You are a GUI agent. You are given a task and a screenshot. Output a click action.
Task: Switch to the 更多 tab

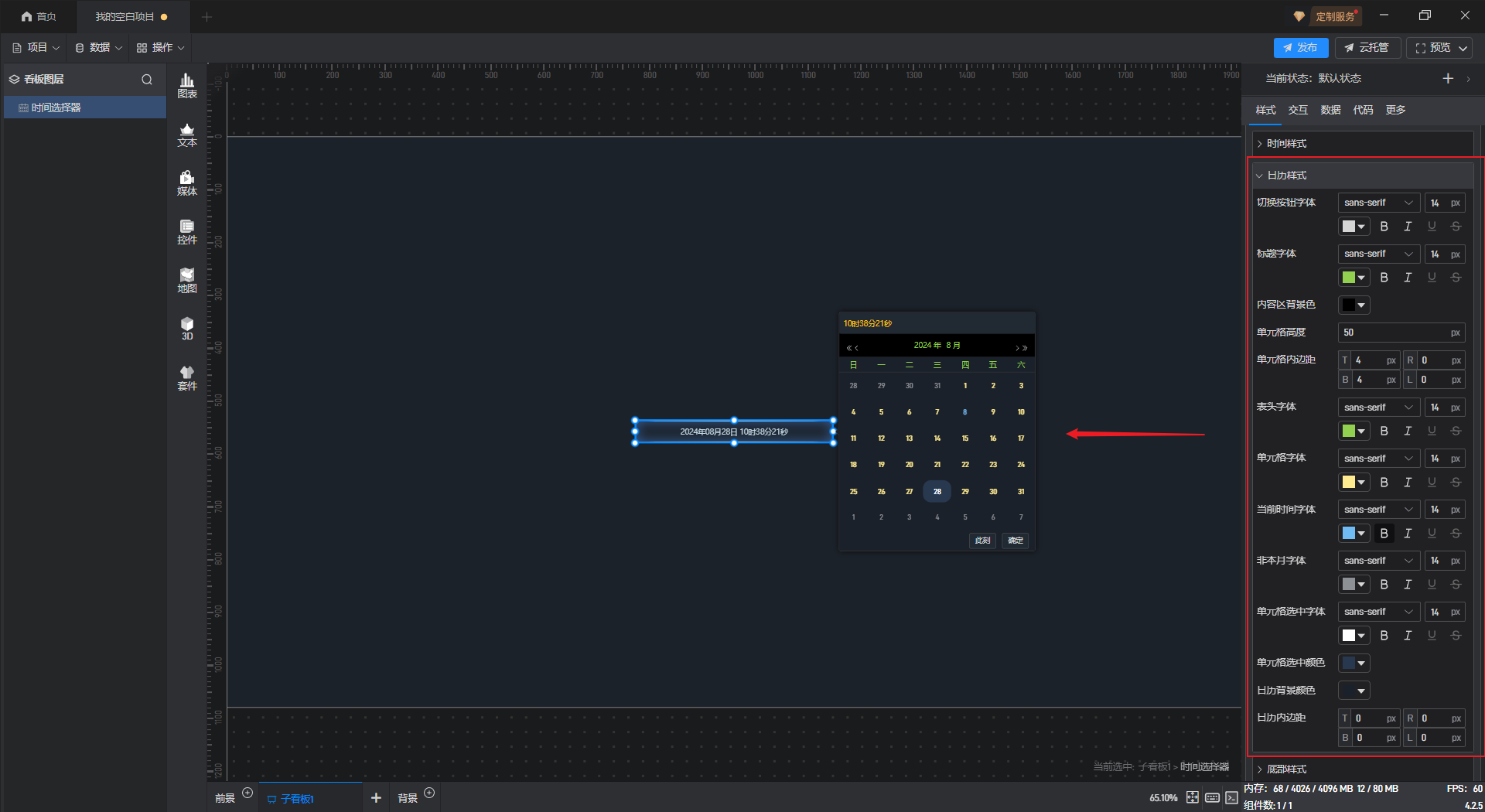point(1395,110)
